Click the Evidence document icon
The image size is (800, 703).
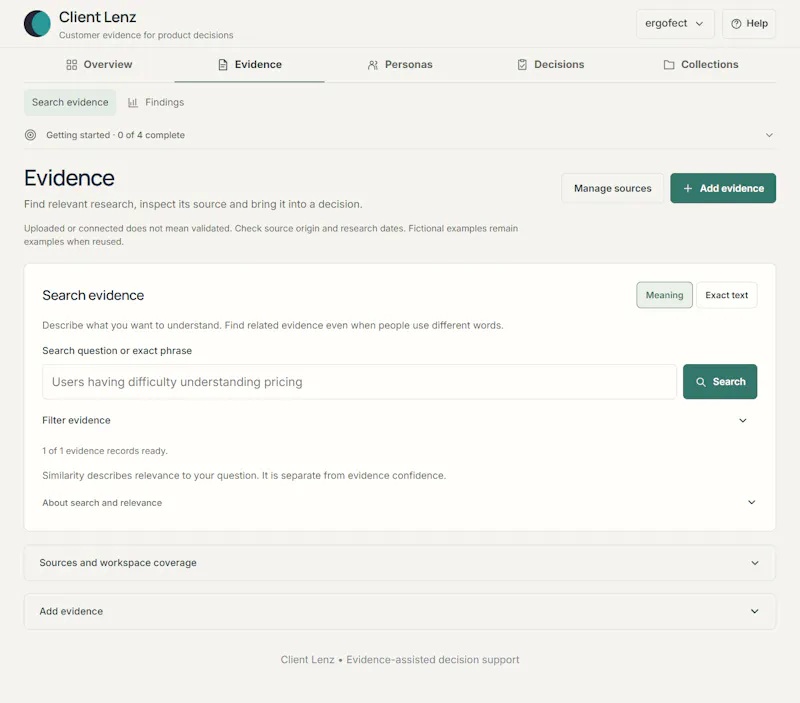[x=222, y=65]
